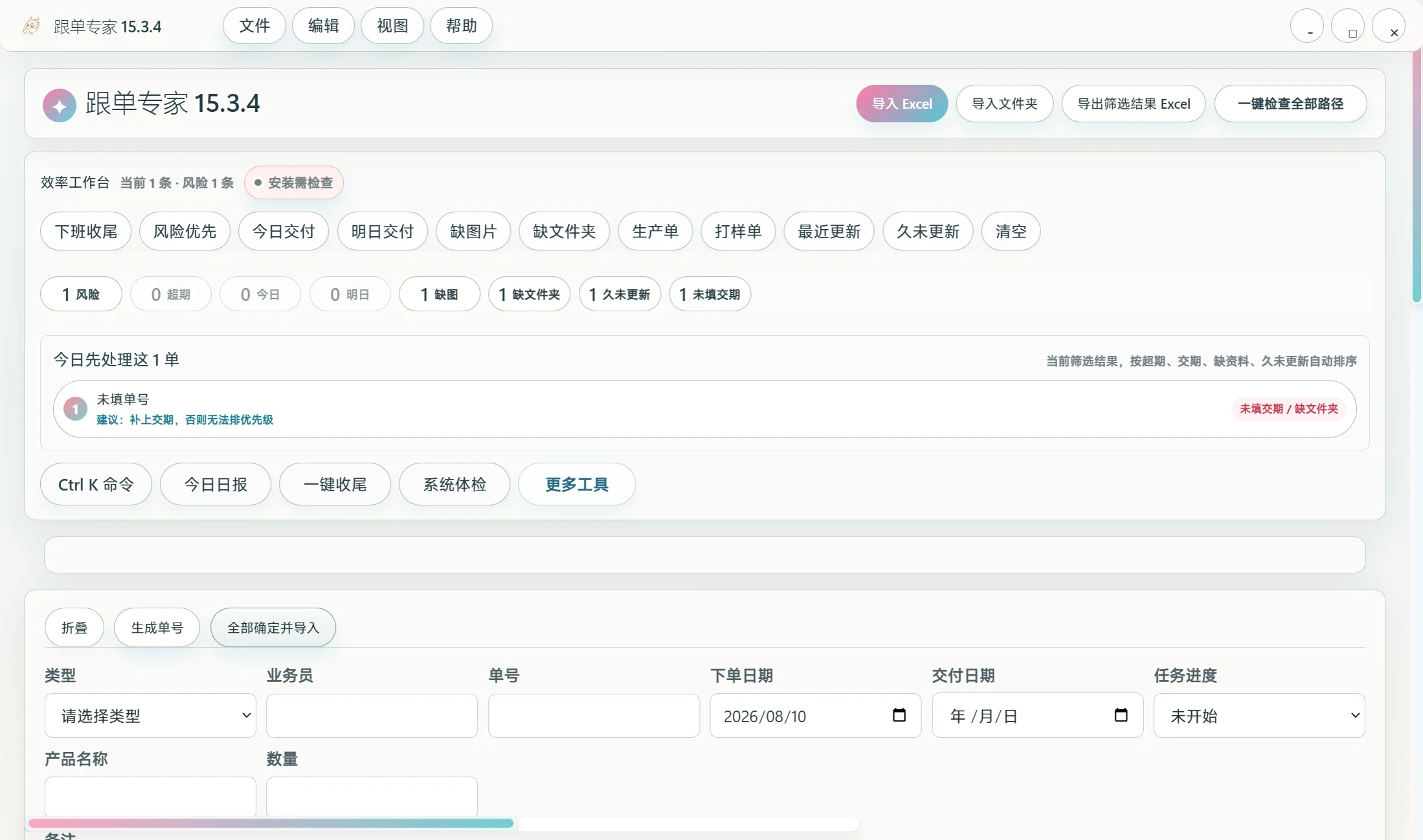Screen dimensions: 1423x840
Task: Select the 1 未填交期 counter chip
Action: (x=710, y=294)
